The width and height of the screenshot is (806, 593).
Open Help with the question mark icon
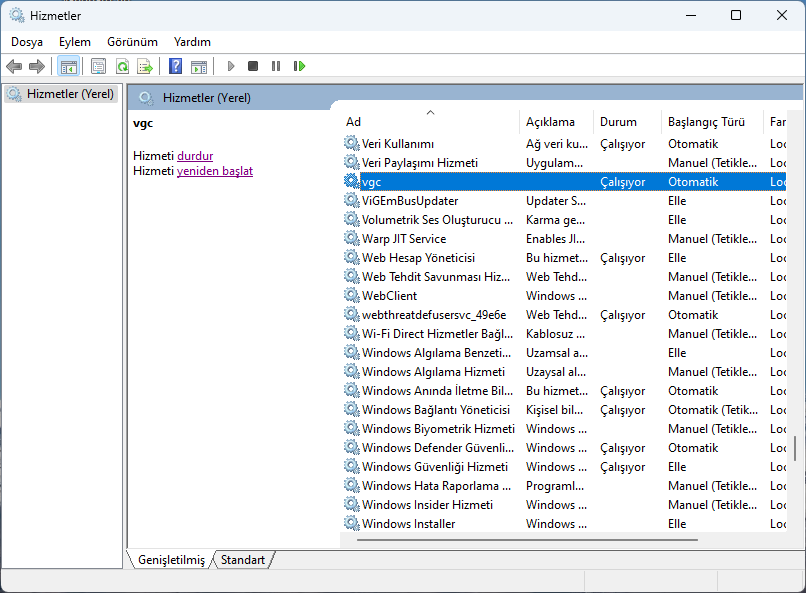click(175, 66)
